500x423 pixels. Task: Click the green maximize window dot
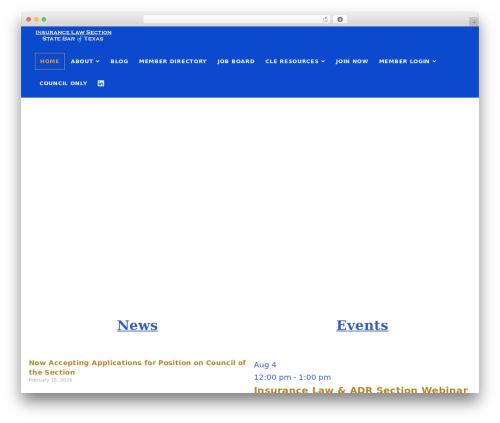coord(44,20)
